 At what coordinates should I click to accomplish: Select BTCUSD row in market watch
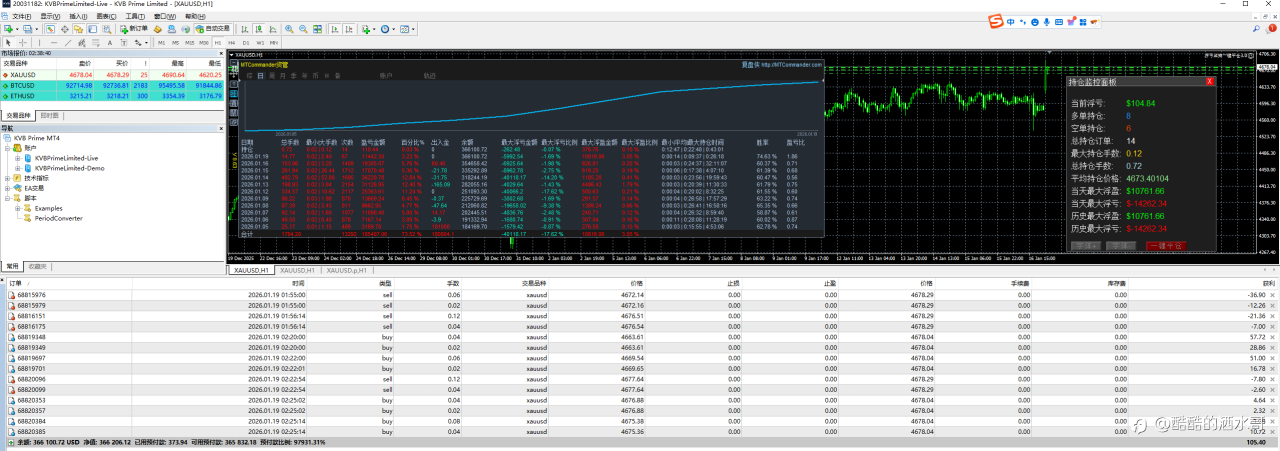24,86
